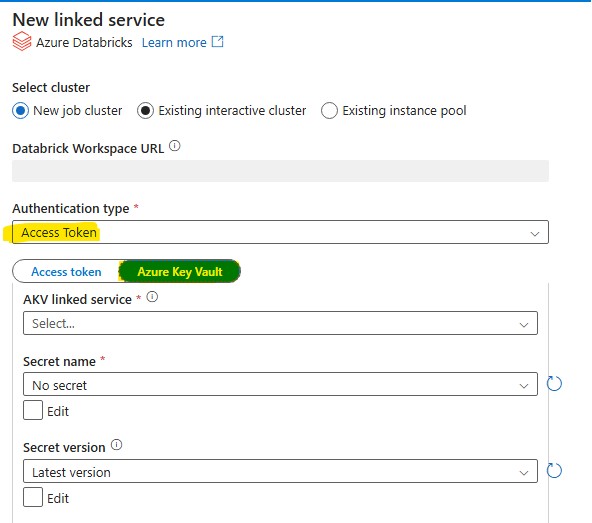
Task: Open the Learn more link
Action: (174, 43)
